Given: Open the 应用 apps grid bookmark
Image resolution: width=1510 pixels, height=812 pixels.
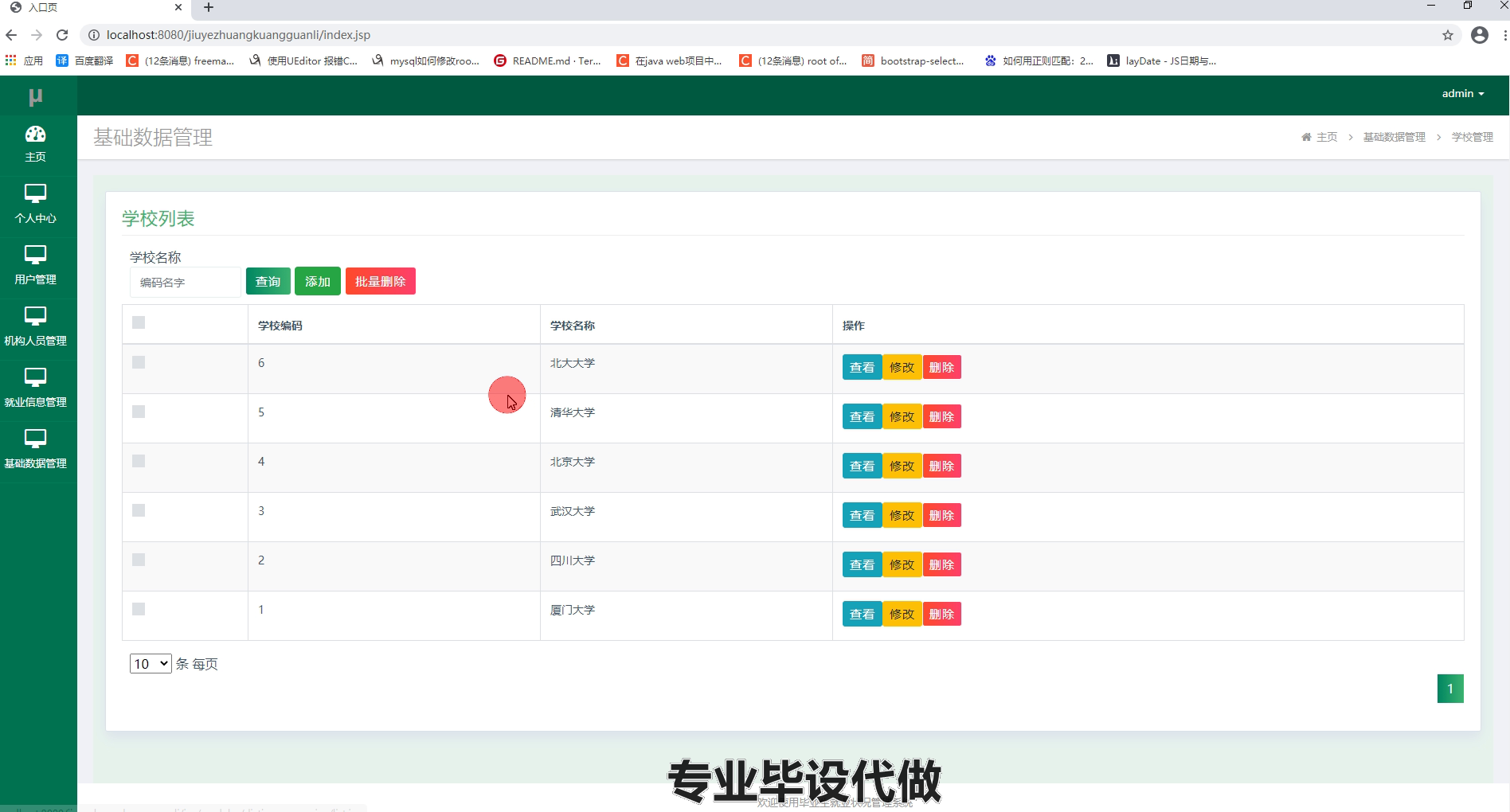Looking at the screenshot, I should (x=24, y=61).
